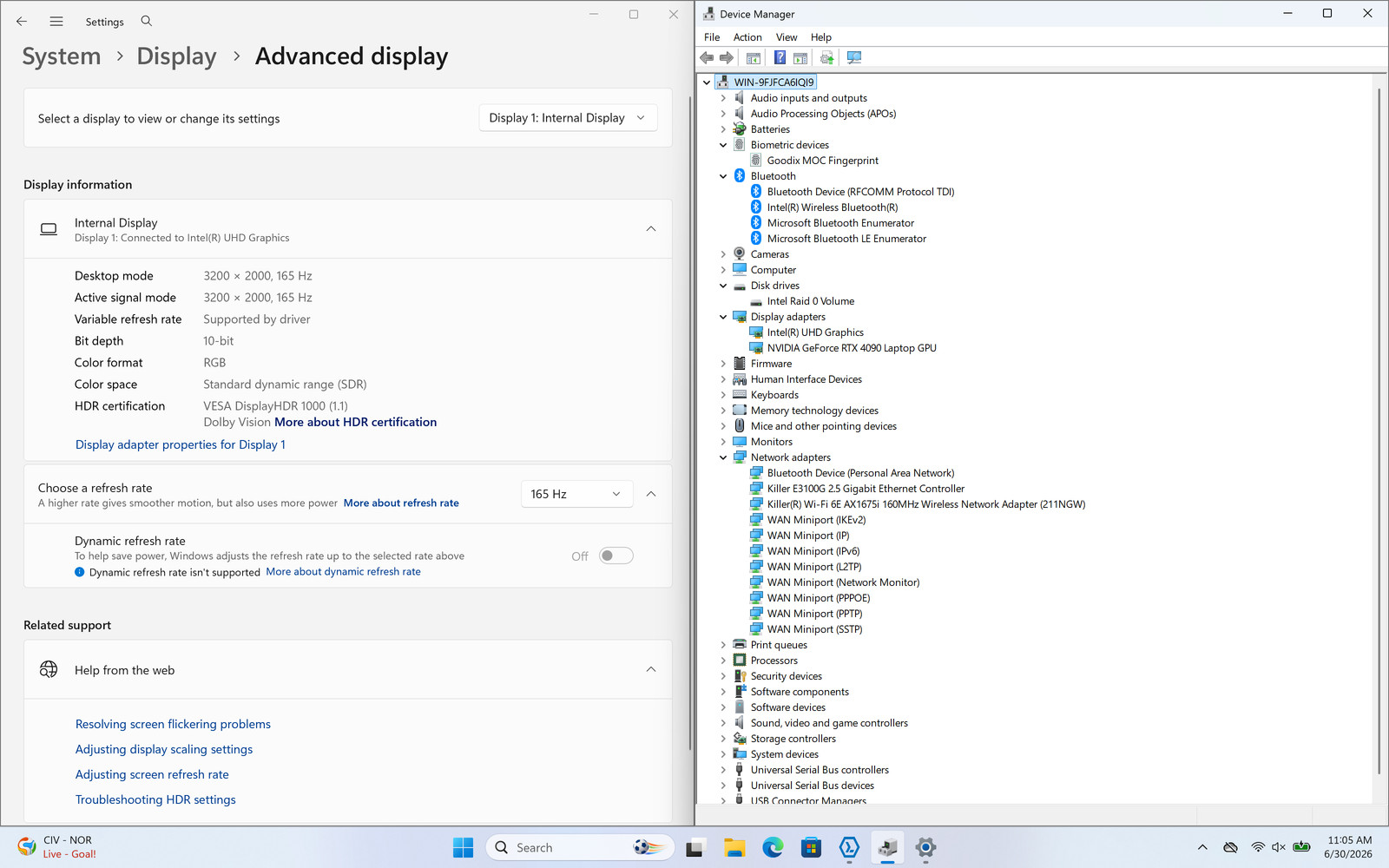Click the clock showing 11:05 AM
1389x868 pixels.
click(1349, 840)
